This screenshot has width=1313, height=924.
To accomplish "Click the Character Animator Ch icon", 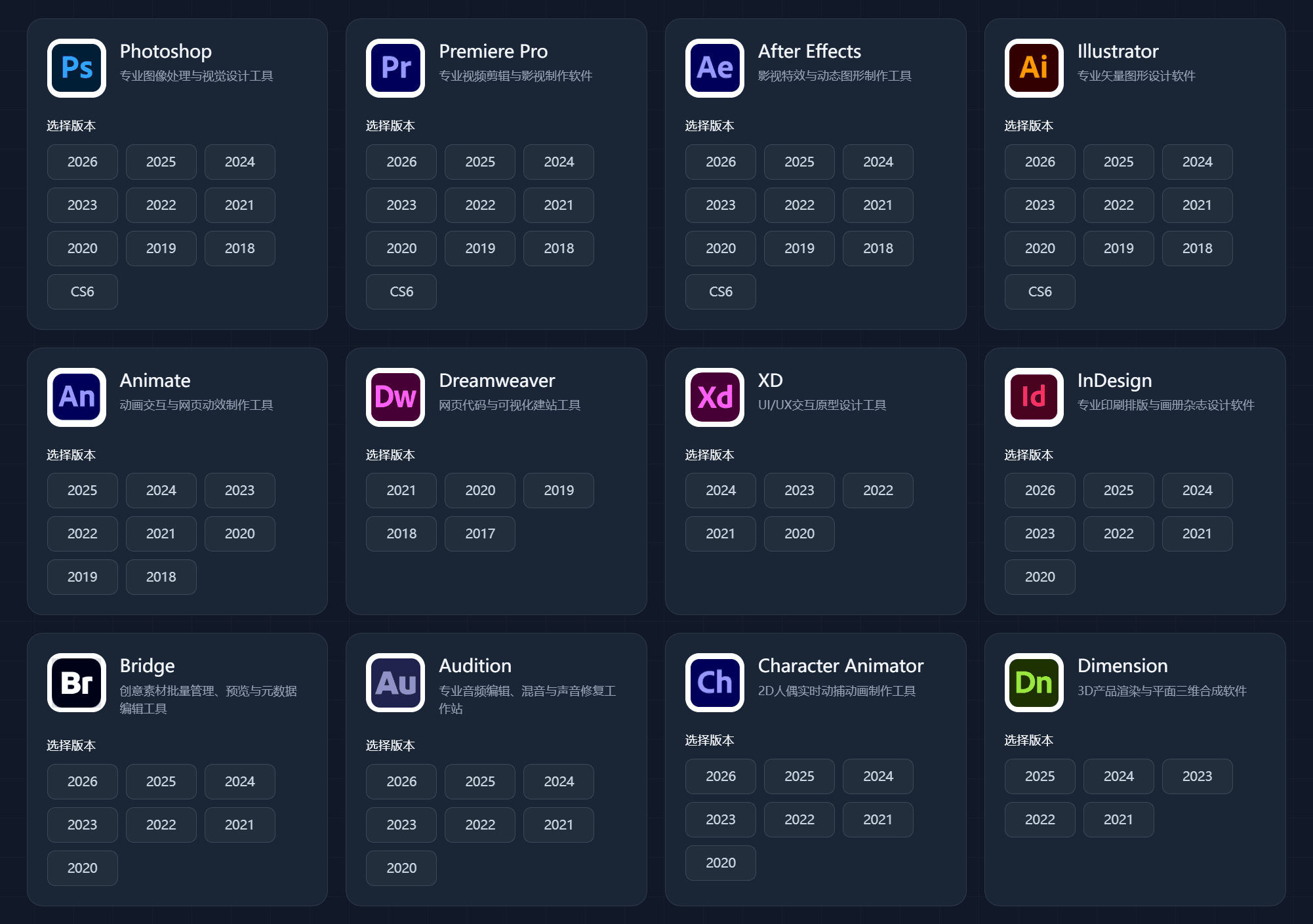I will (x=715, y=683).
